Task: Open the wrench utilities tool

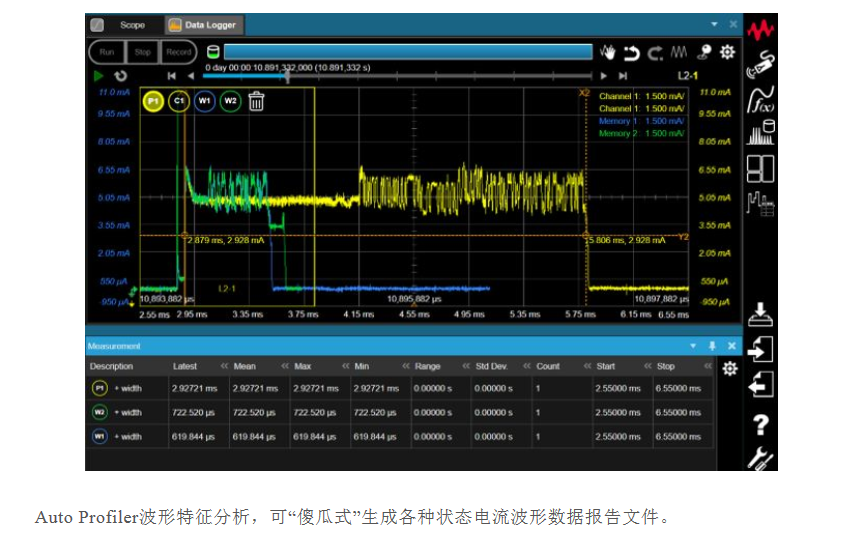Action: [761, 458]
